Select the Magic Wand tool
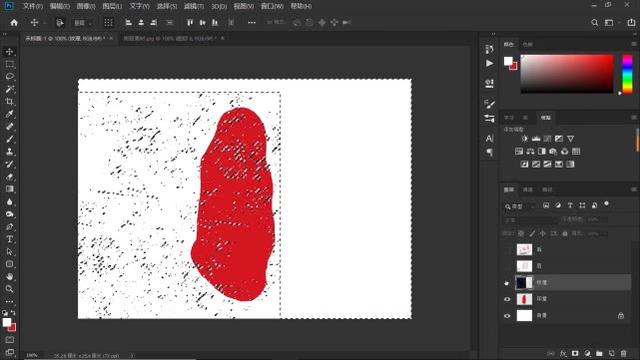The image size is (640, 360). 10,89
